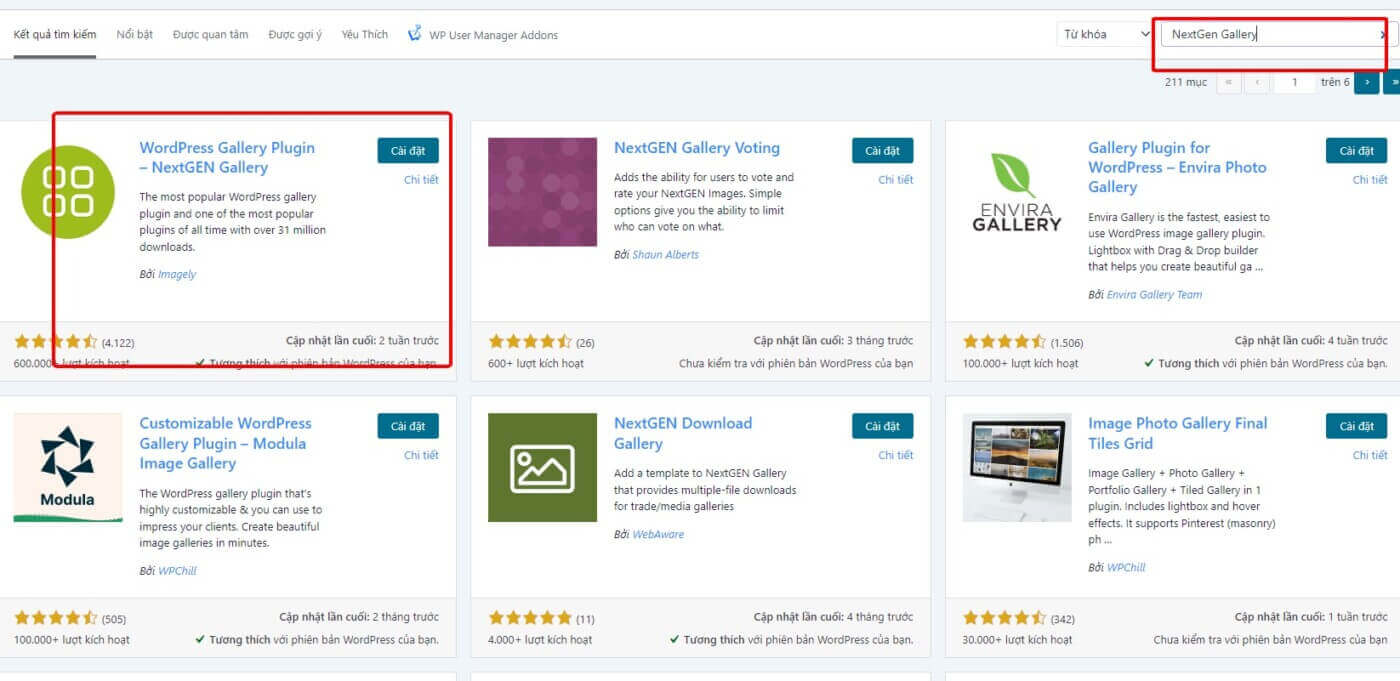Go to the previous results page arrow
Viewport: 1400px width, 681px height.
coord(1257,82)
